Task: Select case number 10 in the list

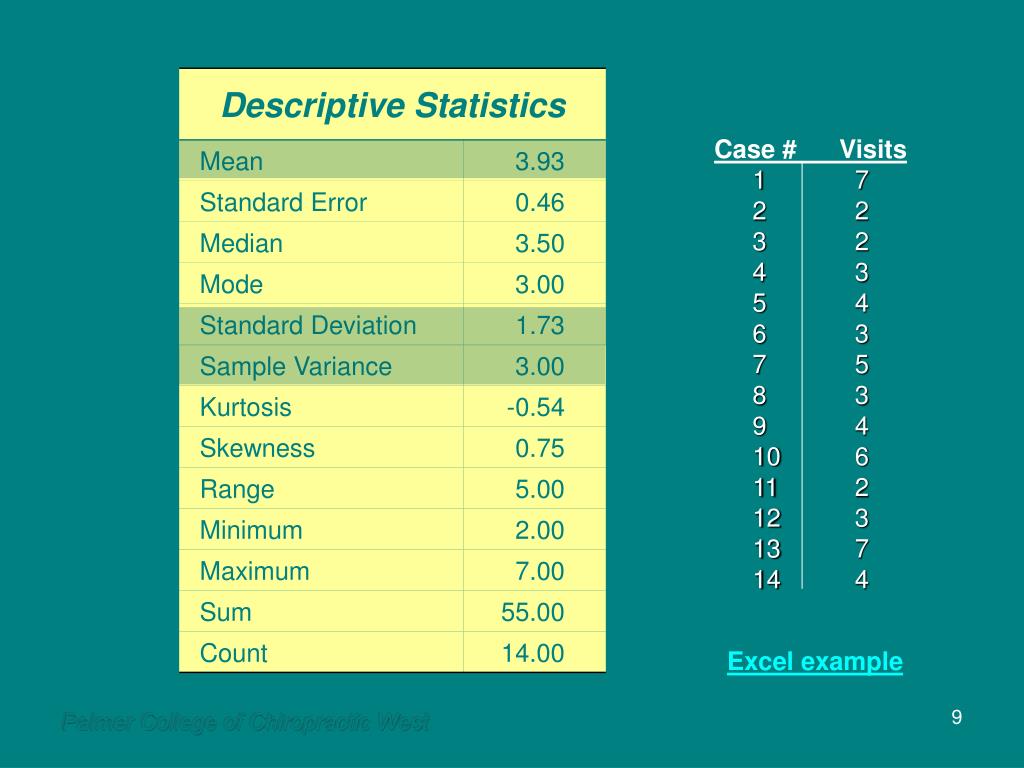Action: (767, 456)
